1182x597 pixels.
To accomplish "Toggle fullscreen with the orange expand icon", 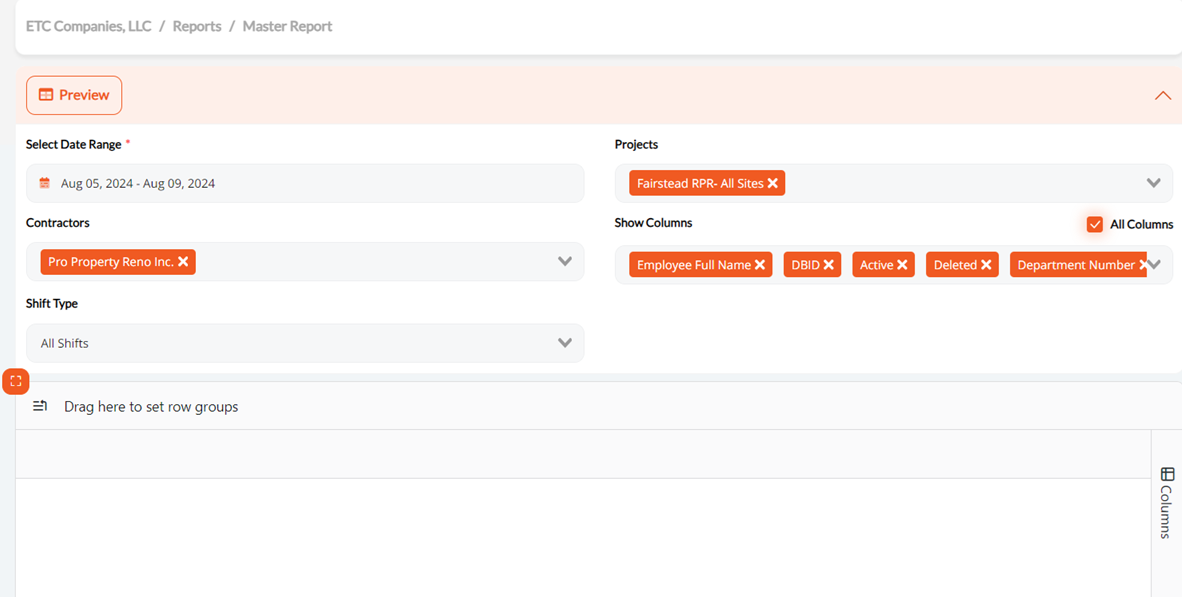I will click(16, 381).
